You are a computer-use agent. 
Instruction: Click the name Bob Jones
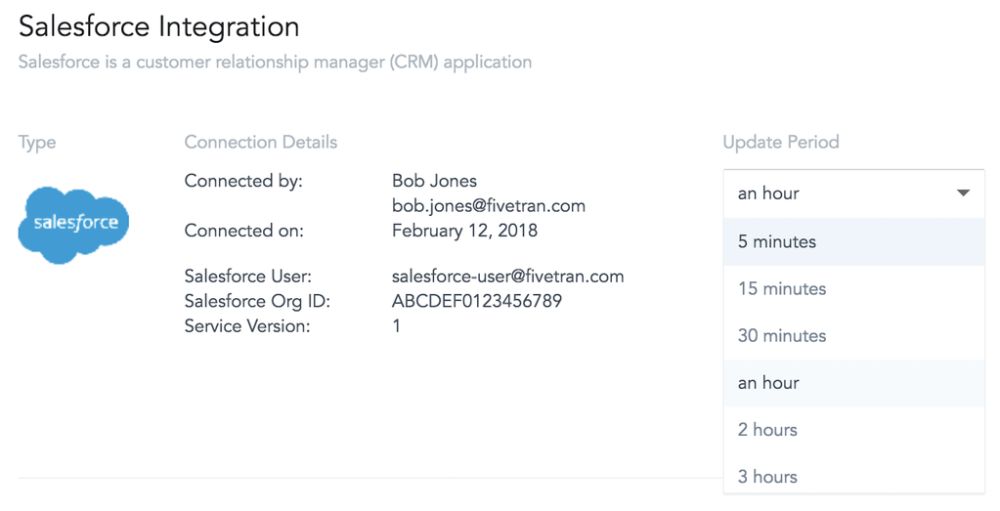click(434, 181)
